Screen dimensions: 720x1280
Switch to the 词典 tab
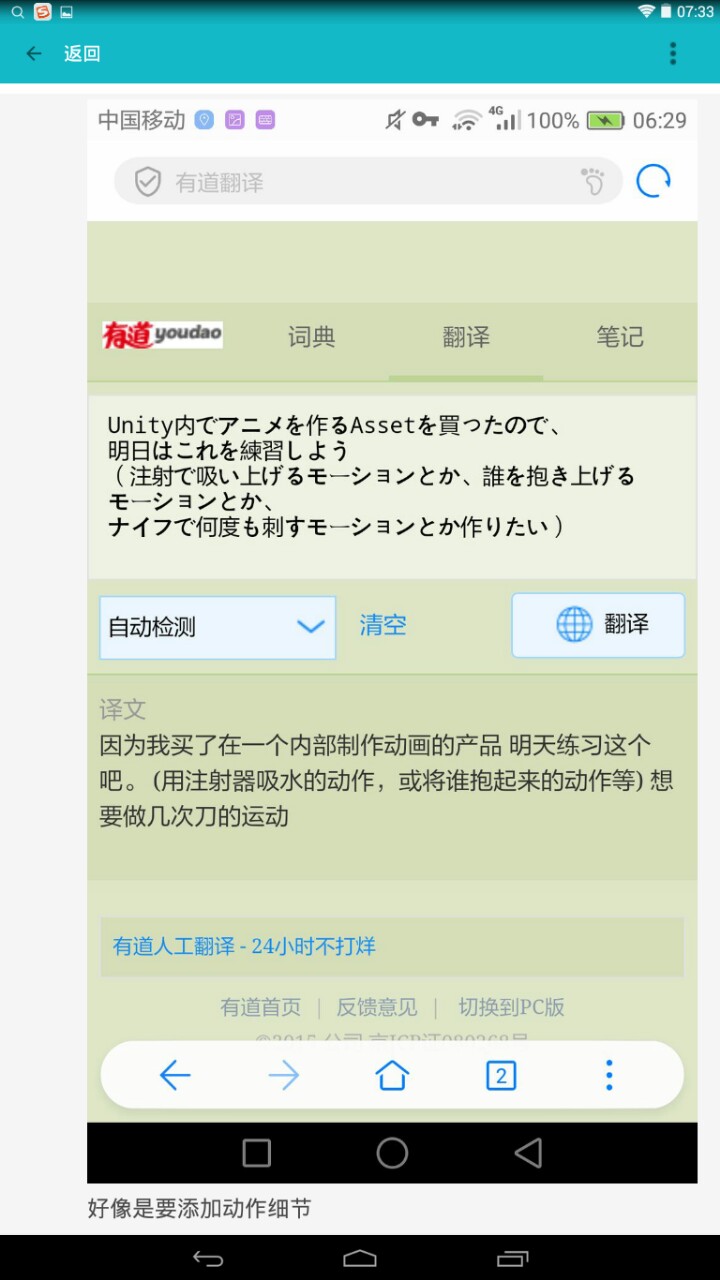tap(312, 337)
